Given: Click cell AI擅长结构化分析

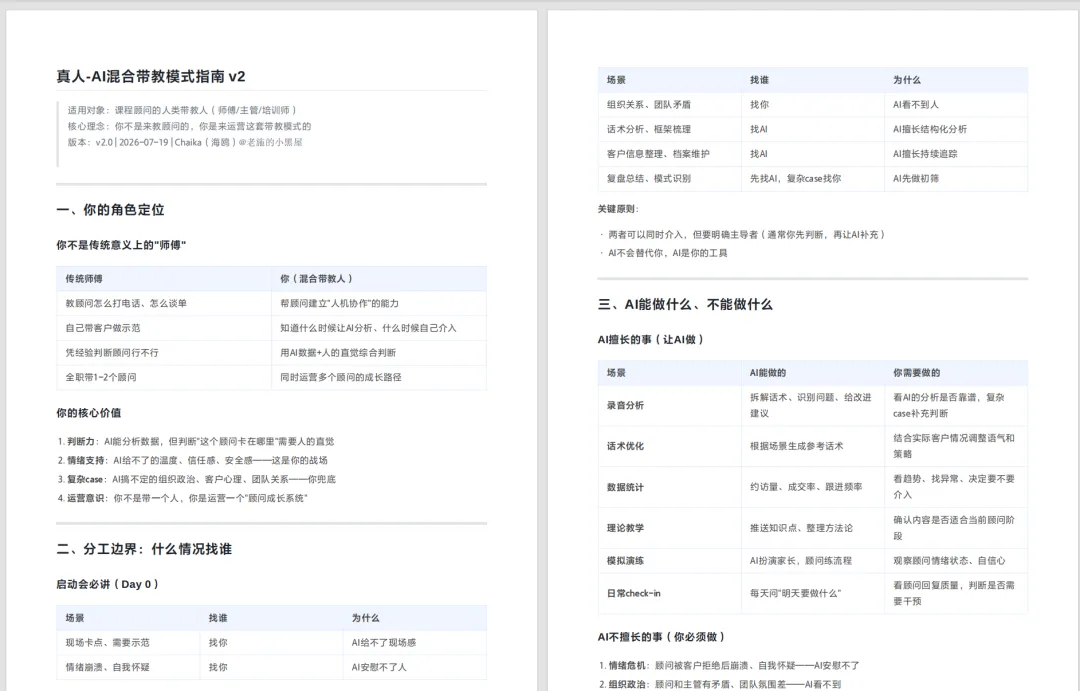Looking at the screenshot, I should 930,130.
